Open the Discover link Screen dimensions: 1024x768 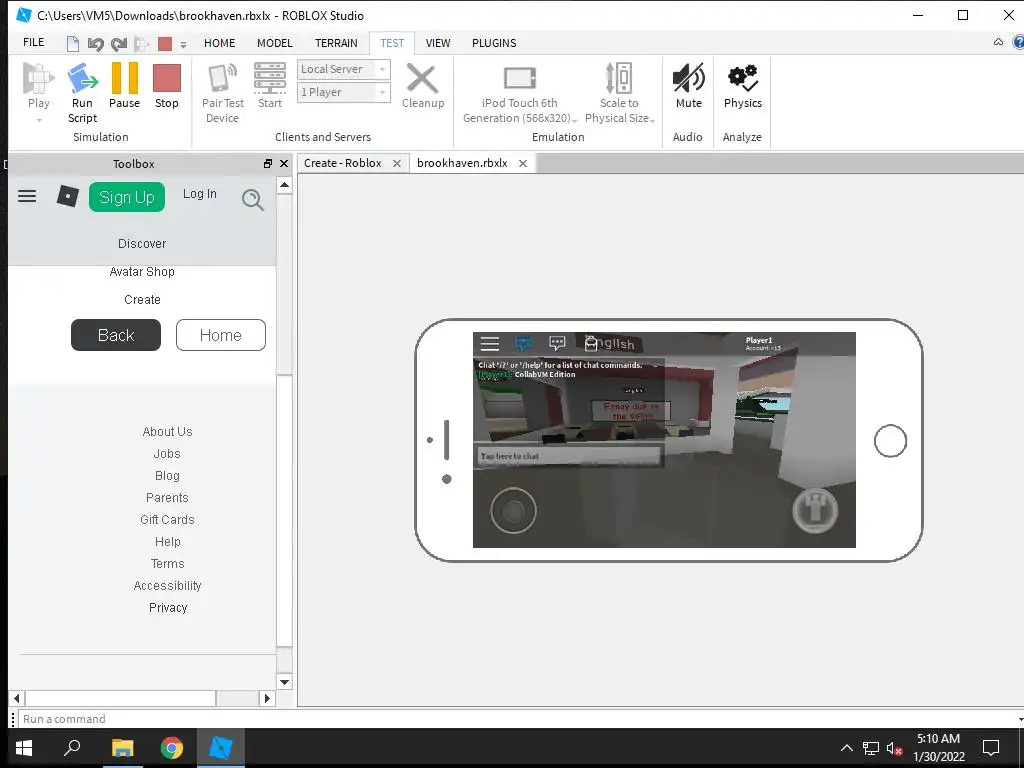[x=142, y=244]
